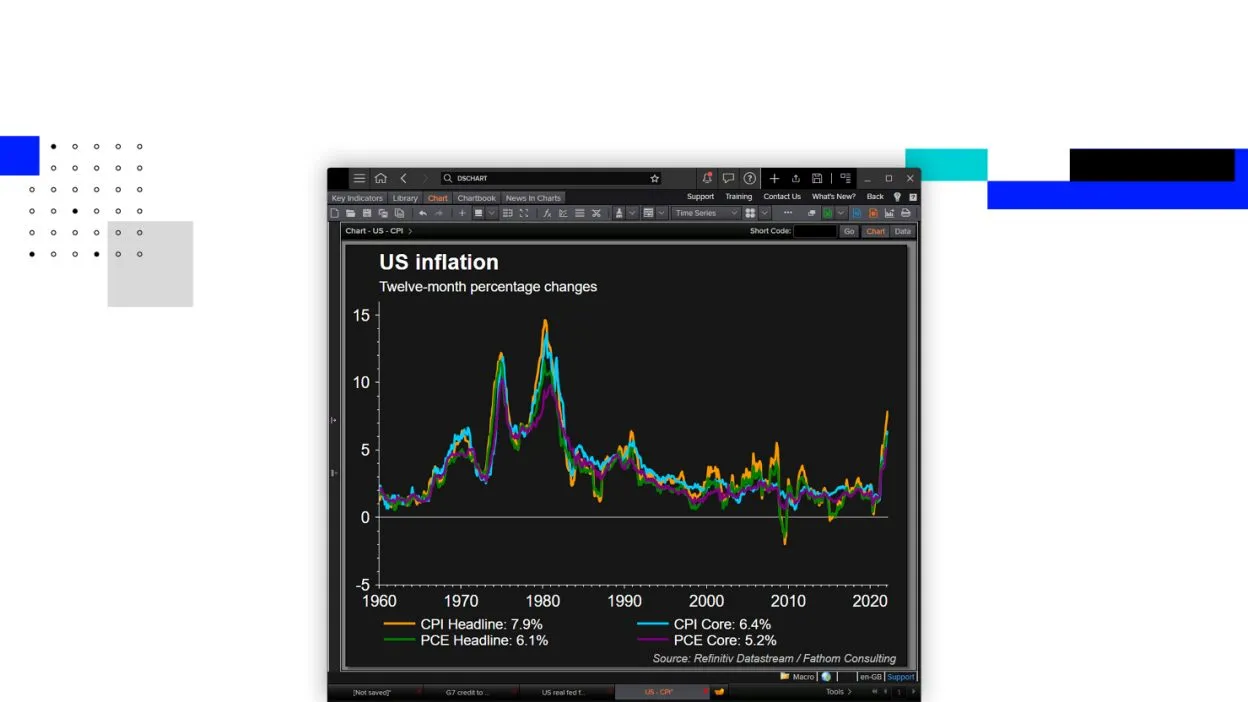Go to home via house icon

[x=381, y=178]
